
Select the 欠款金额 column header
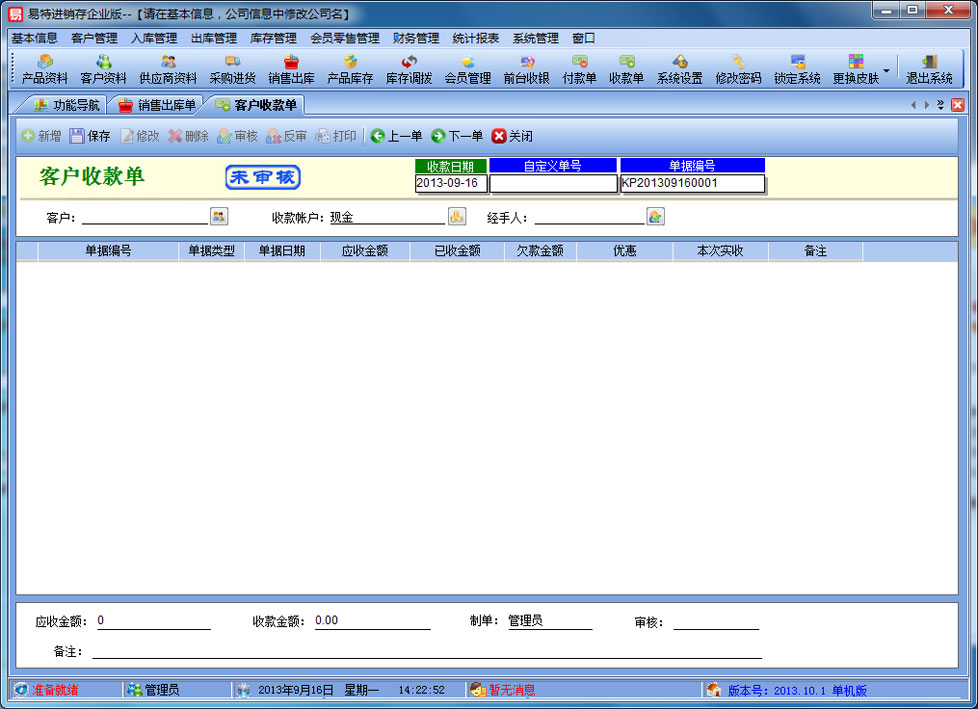coord(540,251)
